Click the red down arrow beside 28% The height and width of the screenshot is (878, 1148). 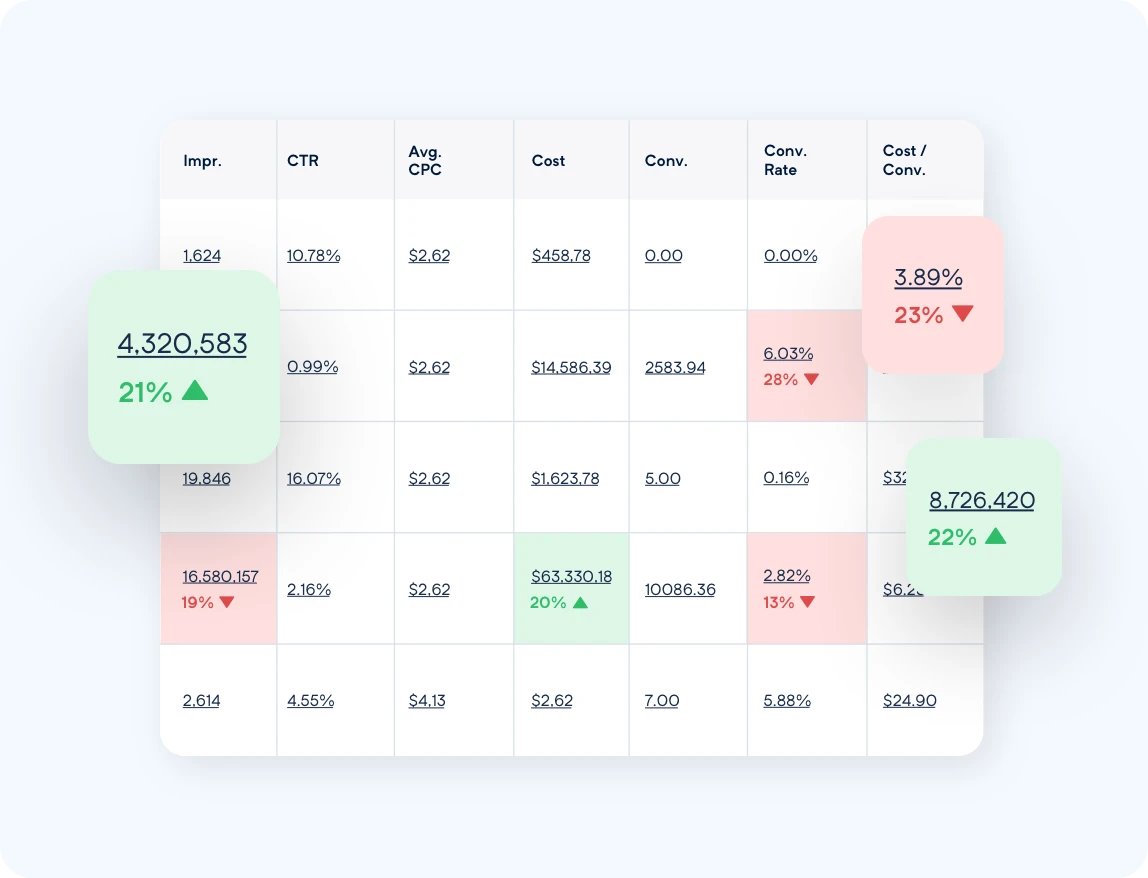tap(811, 379)
